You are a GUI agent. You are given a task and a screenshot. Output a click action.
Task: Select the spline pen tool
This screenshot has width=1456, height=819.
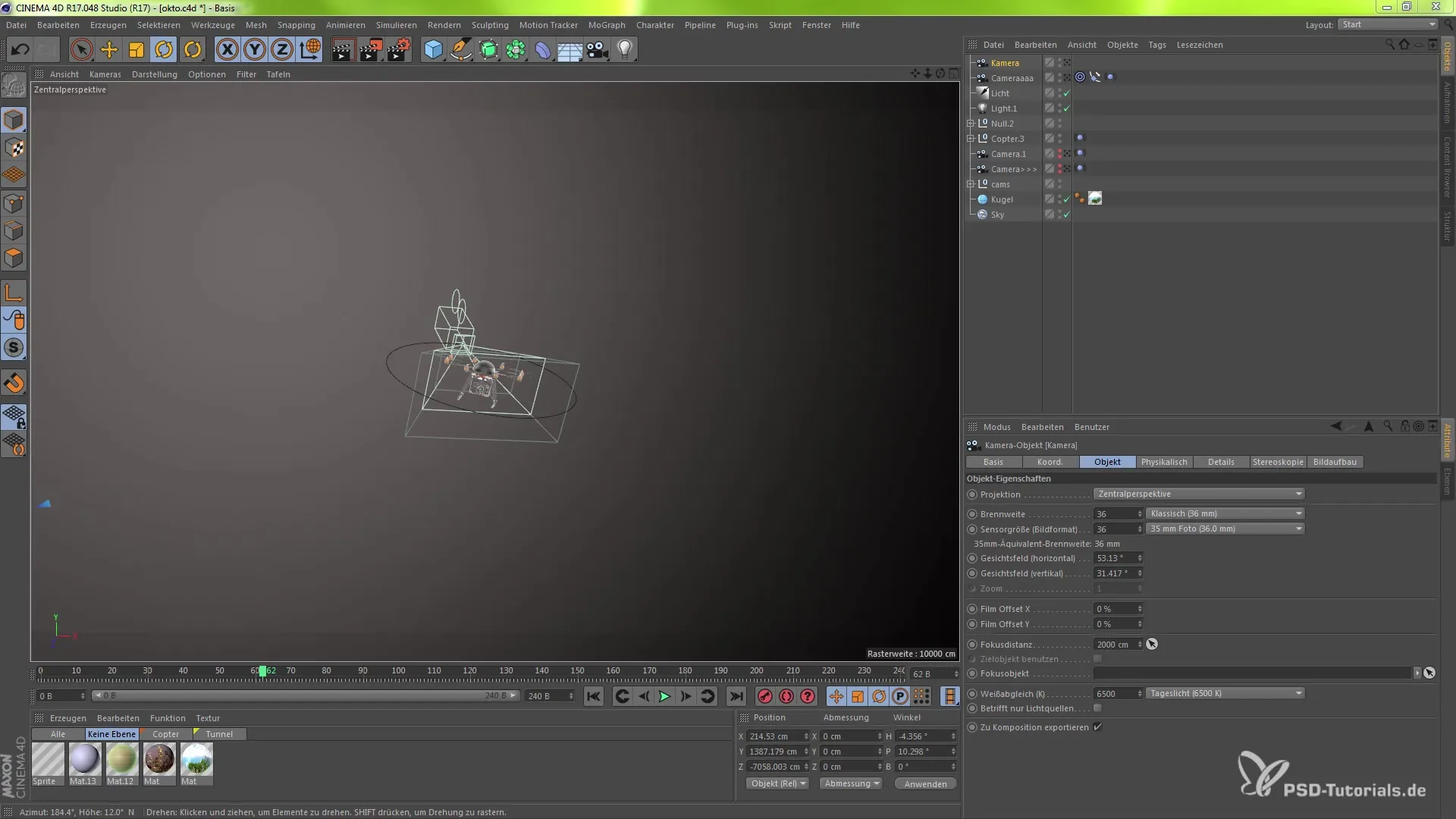click(x=461, y=50)
